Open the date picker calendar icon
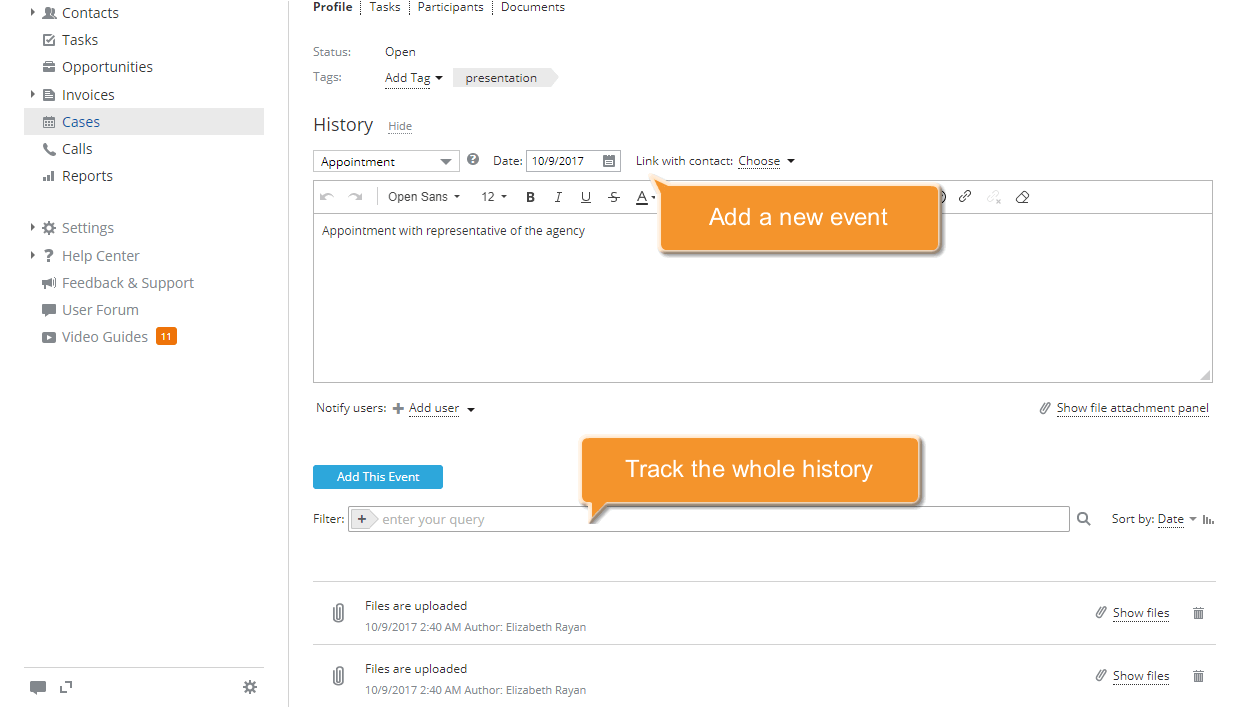 [x=608, y=160]
